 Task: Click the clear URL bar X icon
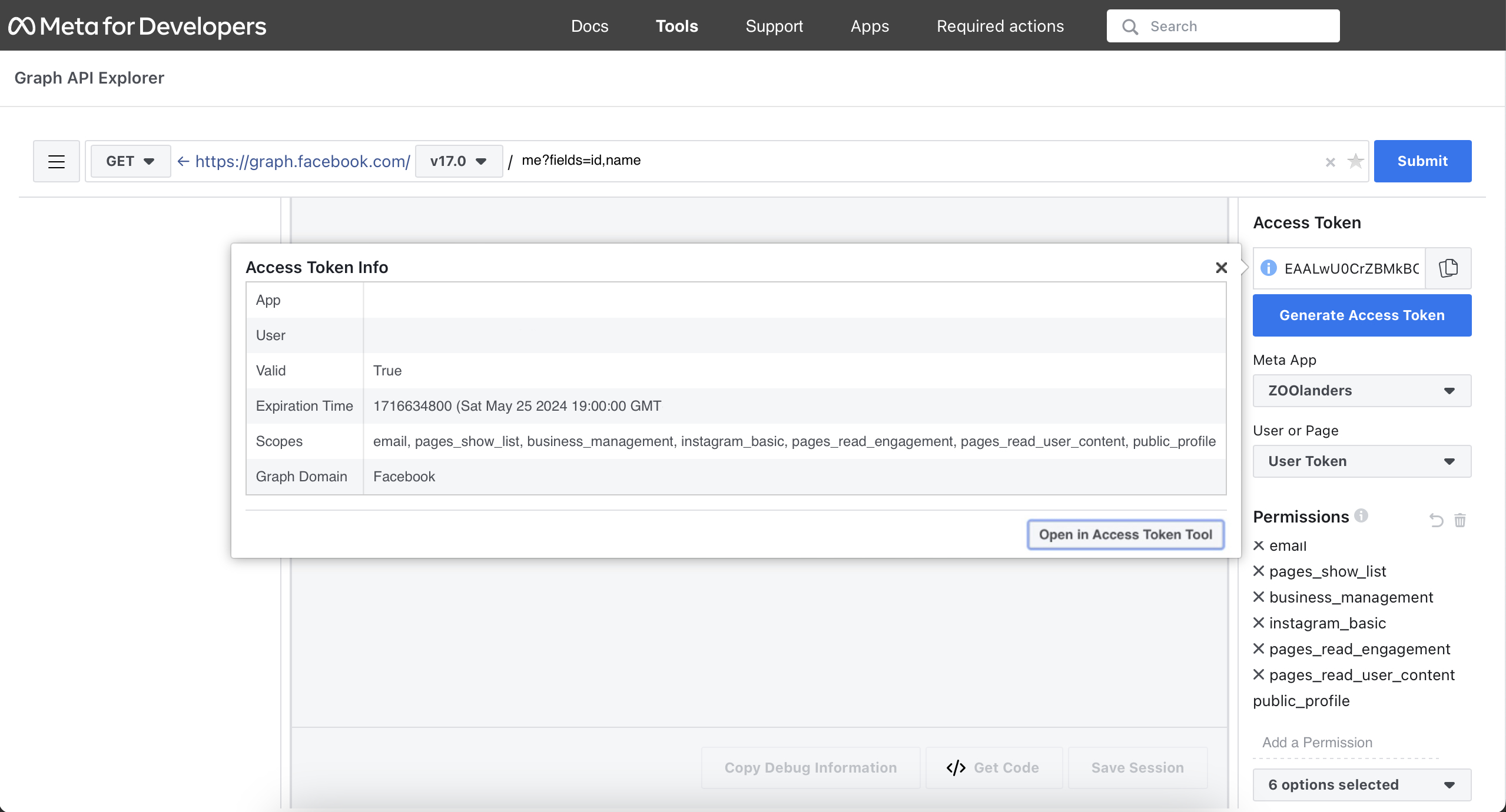[1330, 162]
